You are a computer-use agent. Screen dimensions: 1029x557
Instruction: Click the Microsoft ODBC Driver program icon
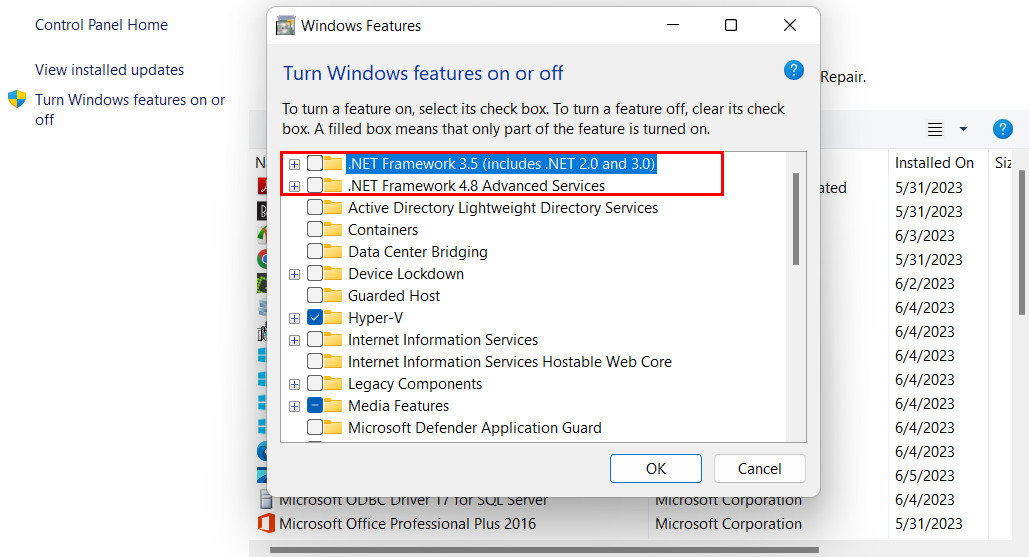266,500
